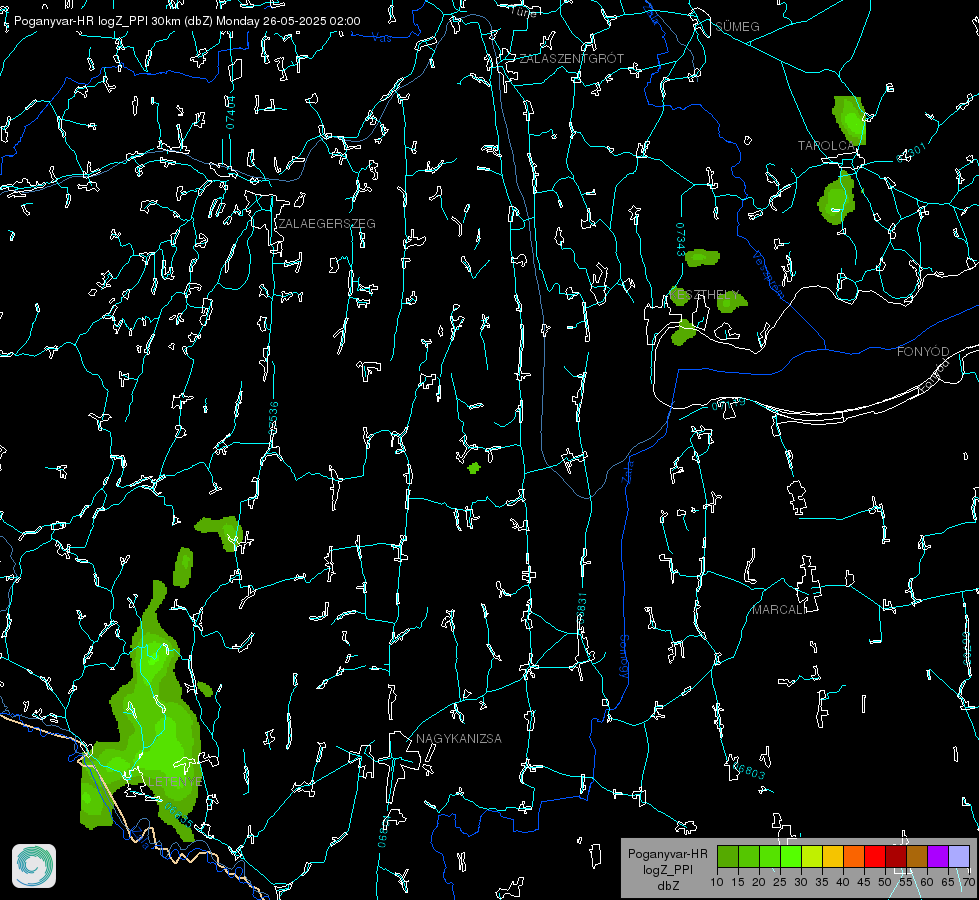
Task: Select the 30-35 dBZ yellow-green swatch
Action: pos(812,856)
